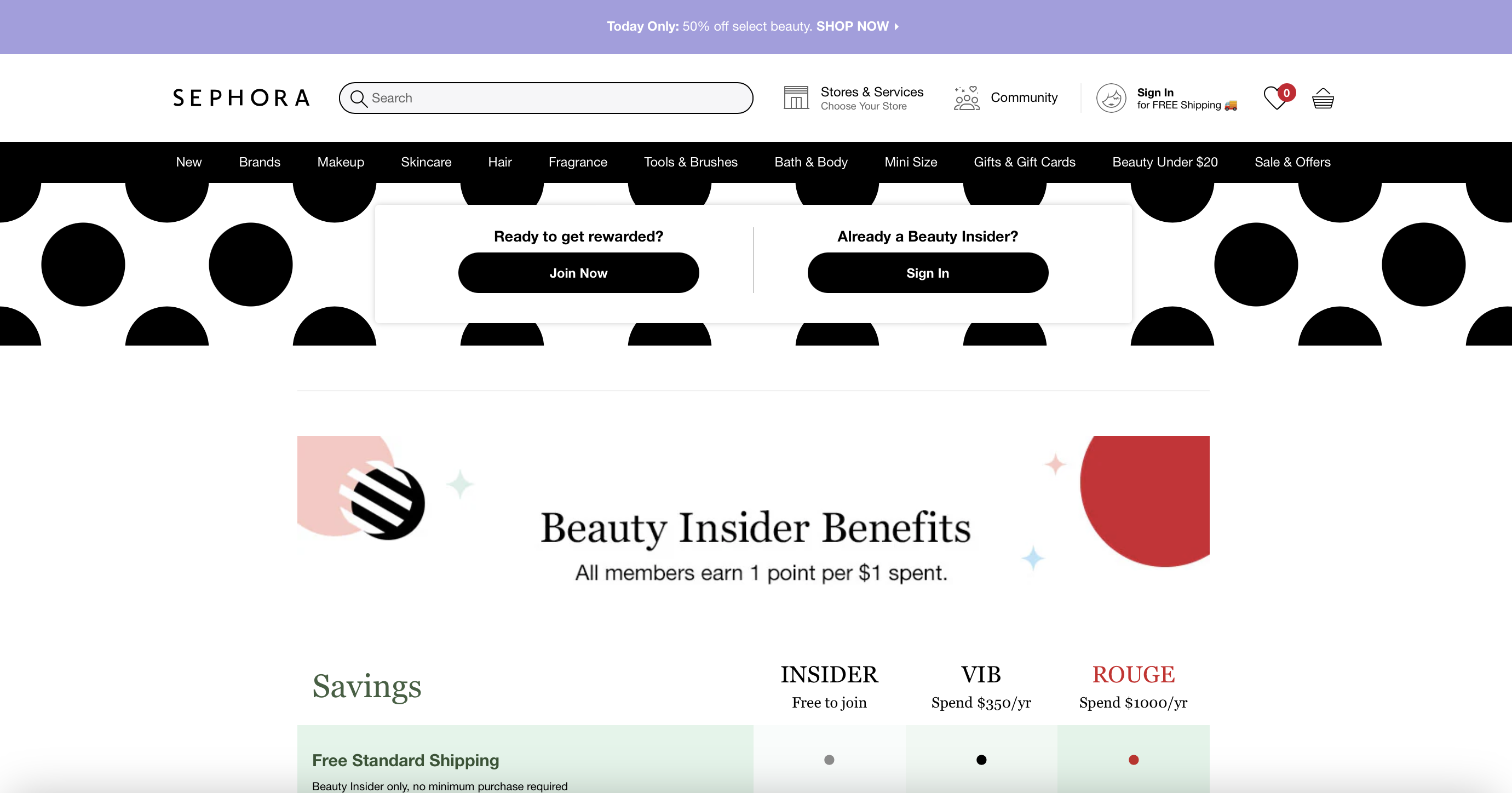Viewport: 1512px width, 793px height.
Task: Click 'Ready to get rewarded?' heading
Action: tap(579, 237)
